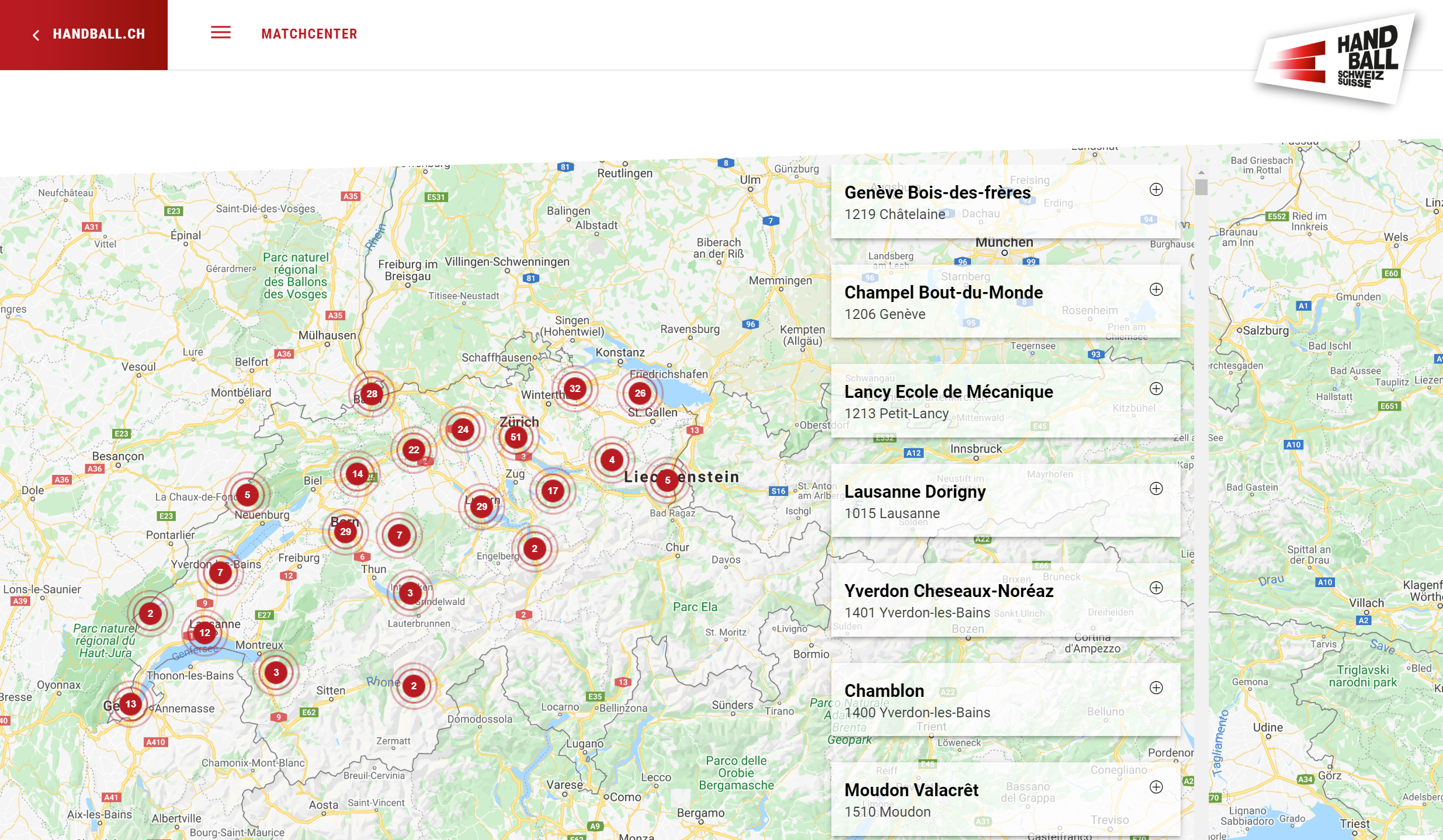Click the Yverdon Cheseaux-Noréaz venue title

coord(948,591)
